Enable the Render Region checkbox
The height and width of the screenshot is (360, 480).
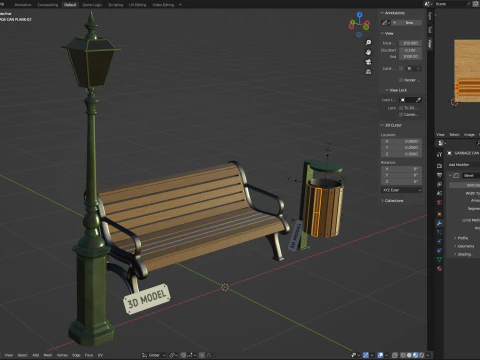click(401, 80)
